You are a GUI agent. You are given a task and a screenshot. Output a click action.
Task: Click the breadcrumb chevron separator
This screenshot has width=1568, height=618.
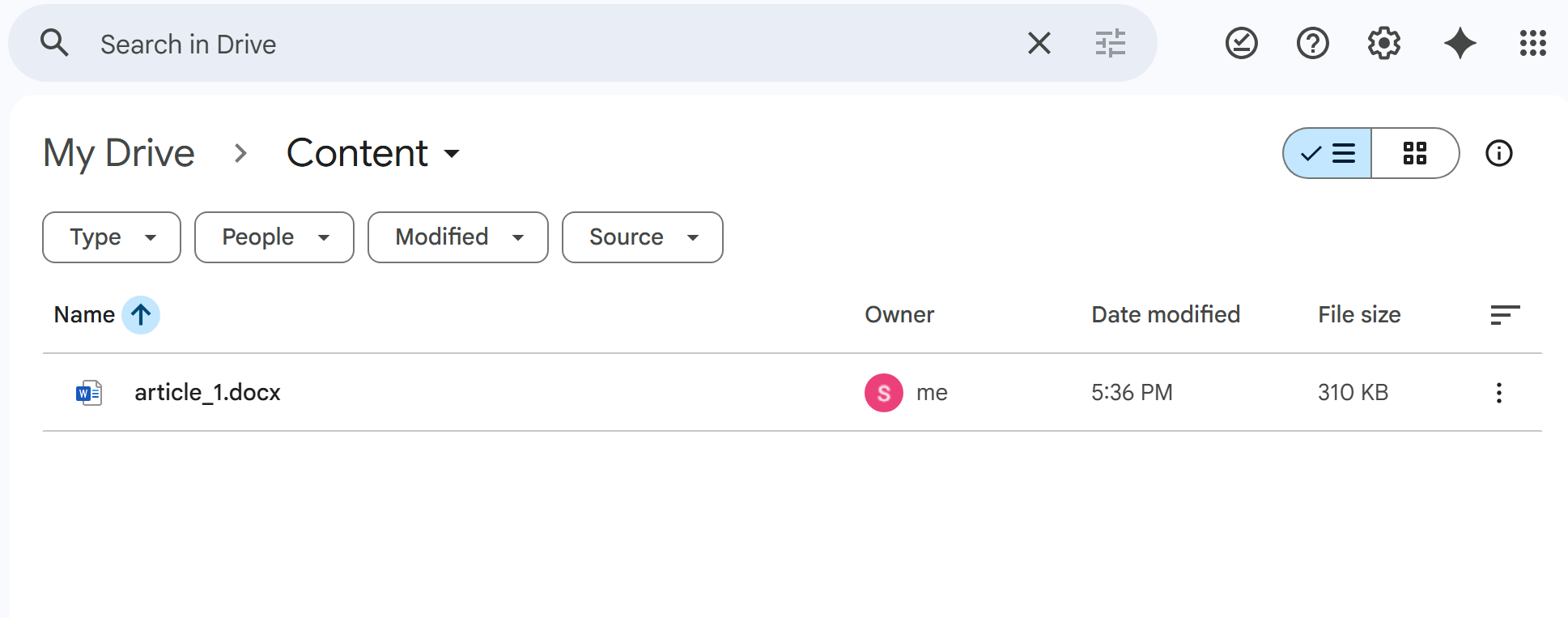click(240, 153)
